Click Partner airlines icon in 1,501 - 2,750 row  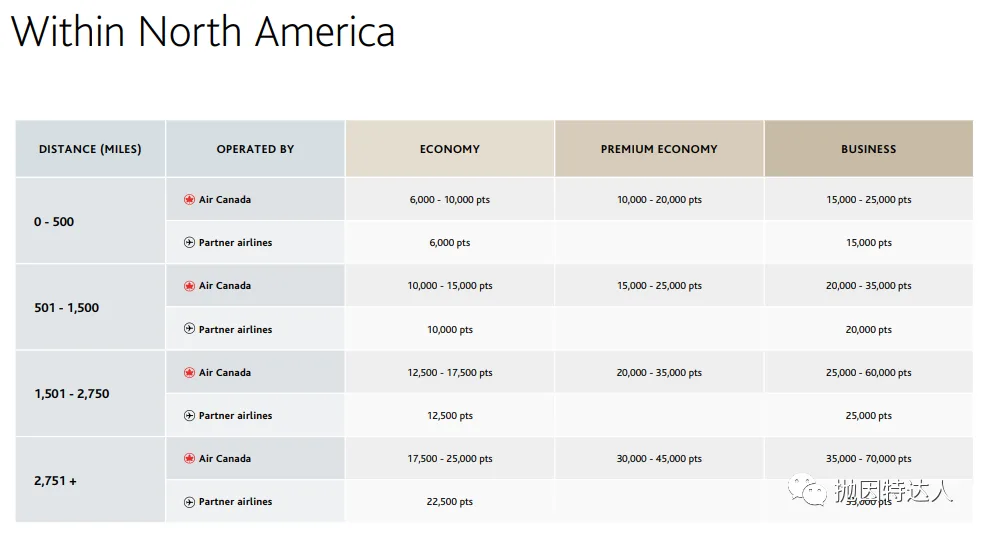[189, 416]
